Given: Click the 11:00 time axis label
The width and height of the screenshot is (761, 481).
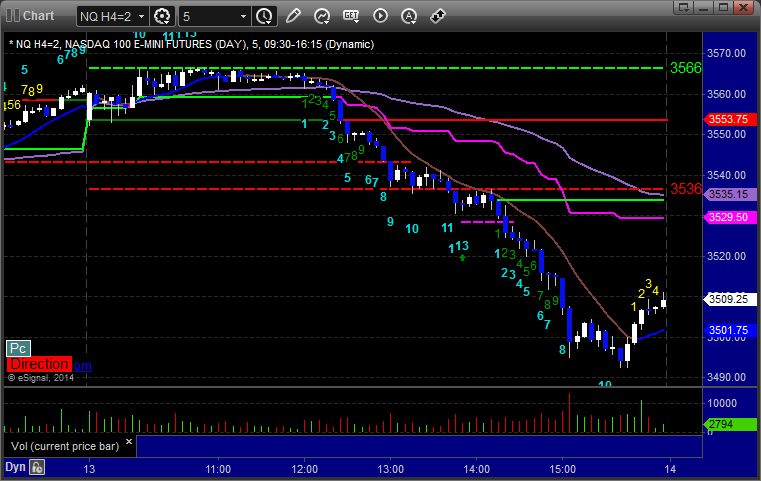Looking at the screenshot, I should (218, 469).
